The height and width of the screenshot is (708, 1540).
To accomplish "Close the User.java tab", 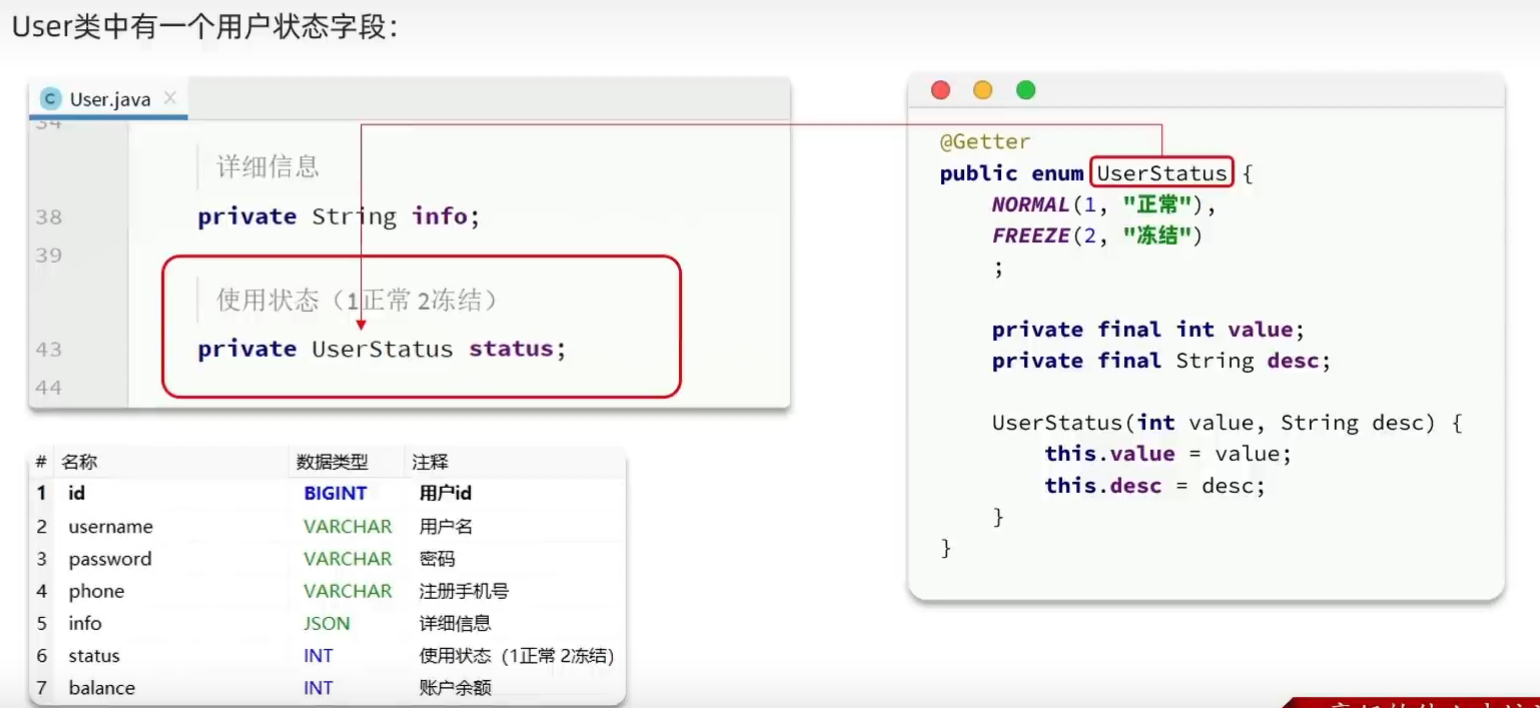I will 170,98.
